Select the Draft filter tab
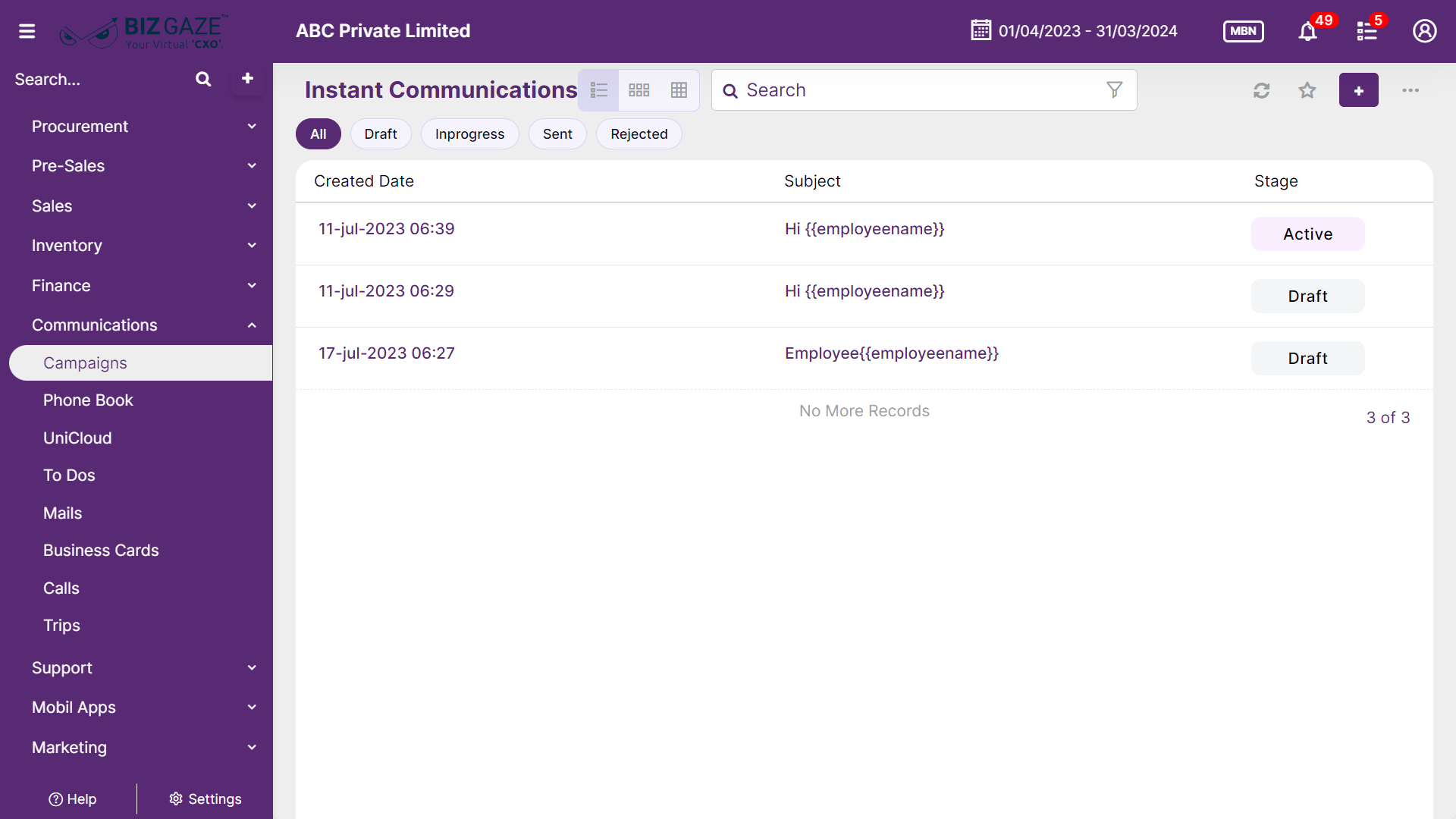This screenshot has width=1456, height=819. (x=381, y=133)
